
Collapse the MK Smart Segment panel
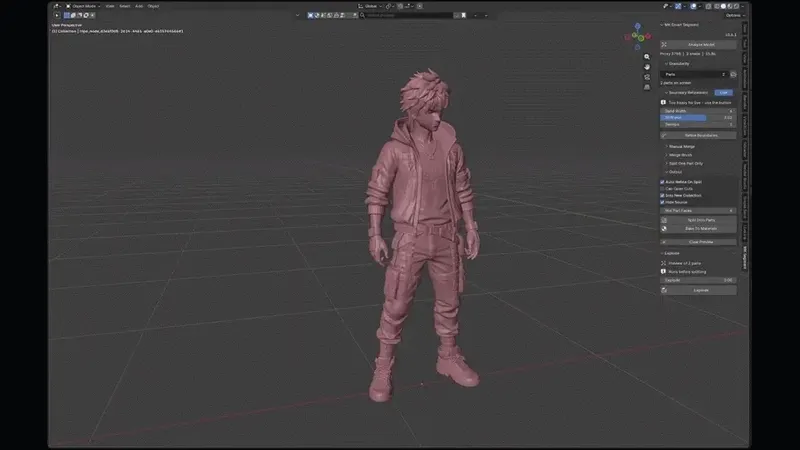(x=679, y=24)
